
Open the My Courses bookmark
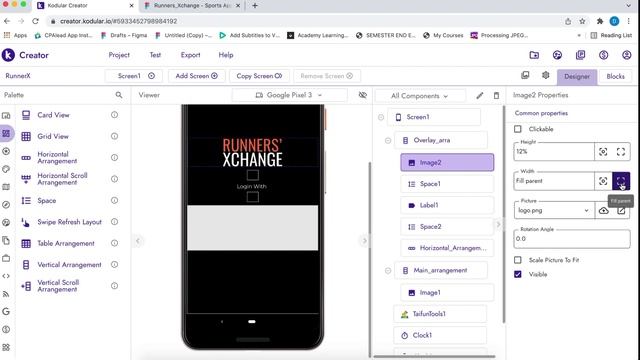pyautogui.click(x=443, y=36)
